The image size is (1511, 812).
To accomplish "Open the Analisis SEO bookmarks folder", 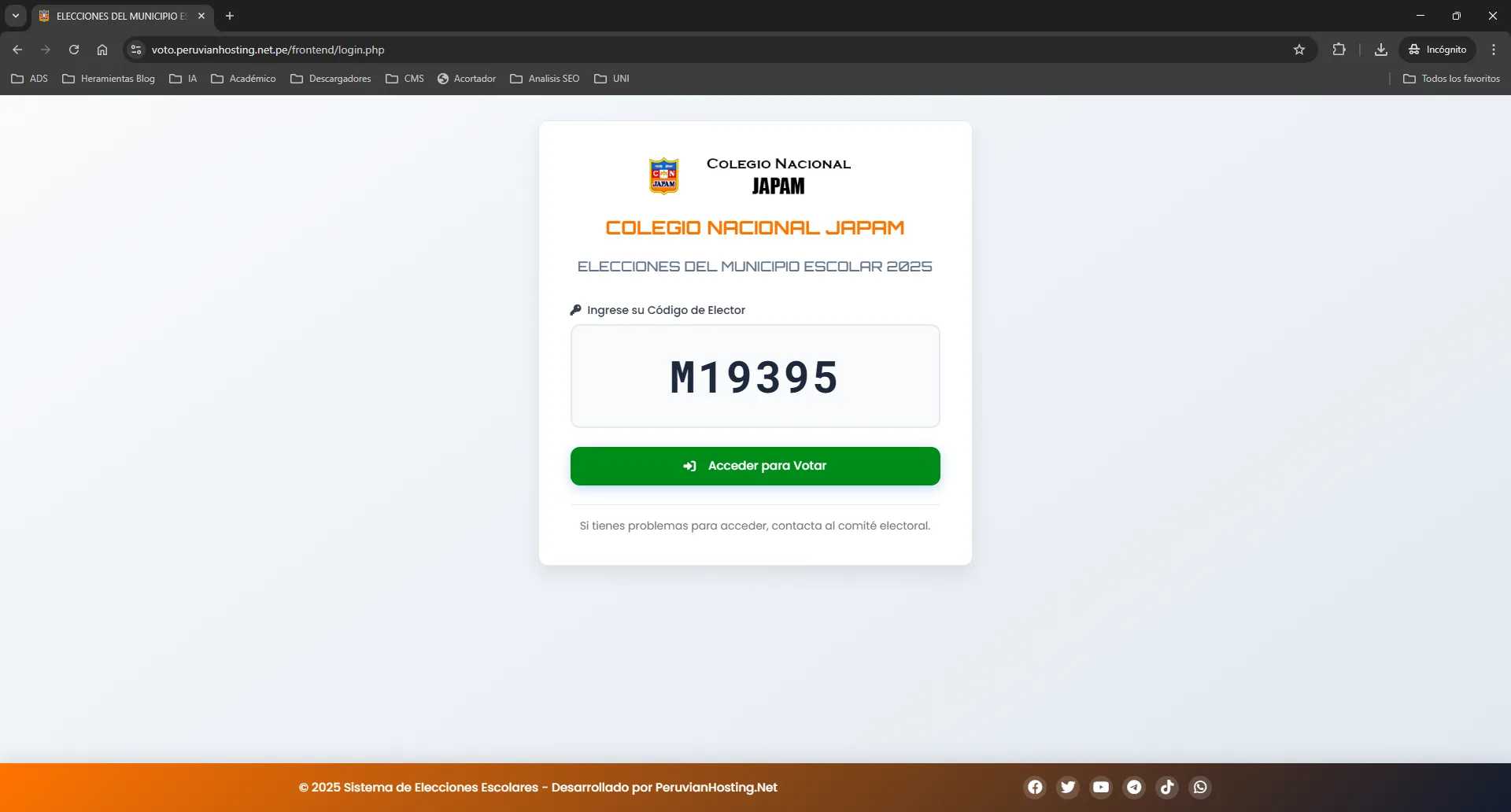I will (x=545, y=79).
